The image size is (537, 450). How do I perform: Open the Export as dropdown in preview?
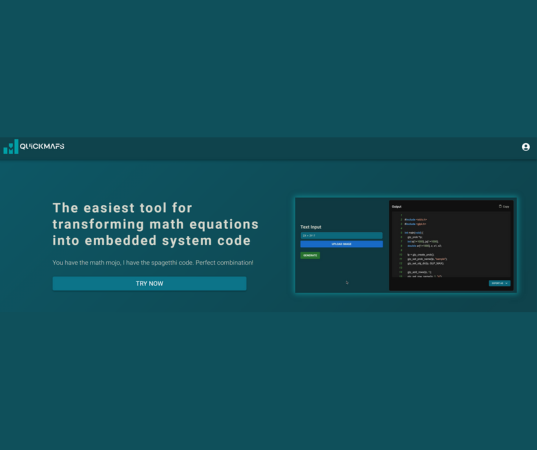pos(499,283)
